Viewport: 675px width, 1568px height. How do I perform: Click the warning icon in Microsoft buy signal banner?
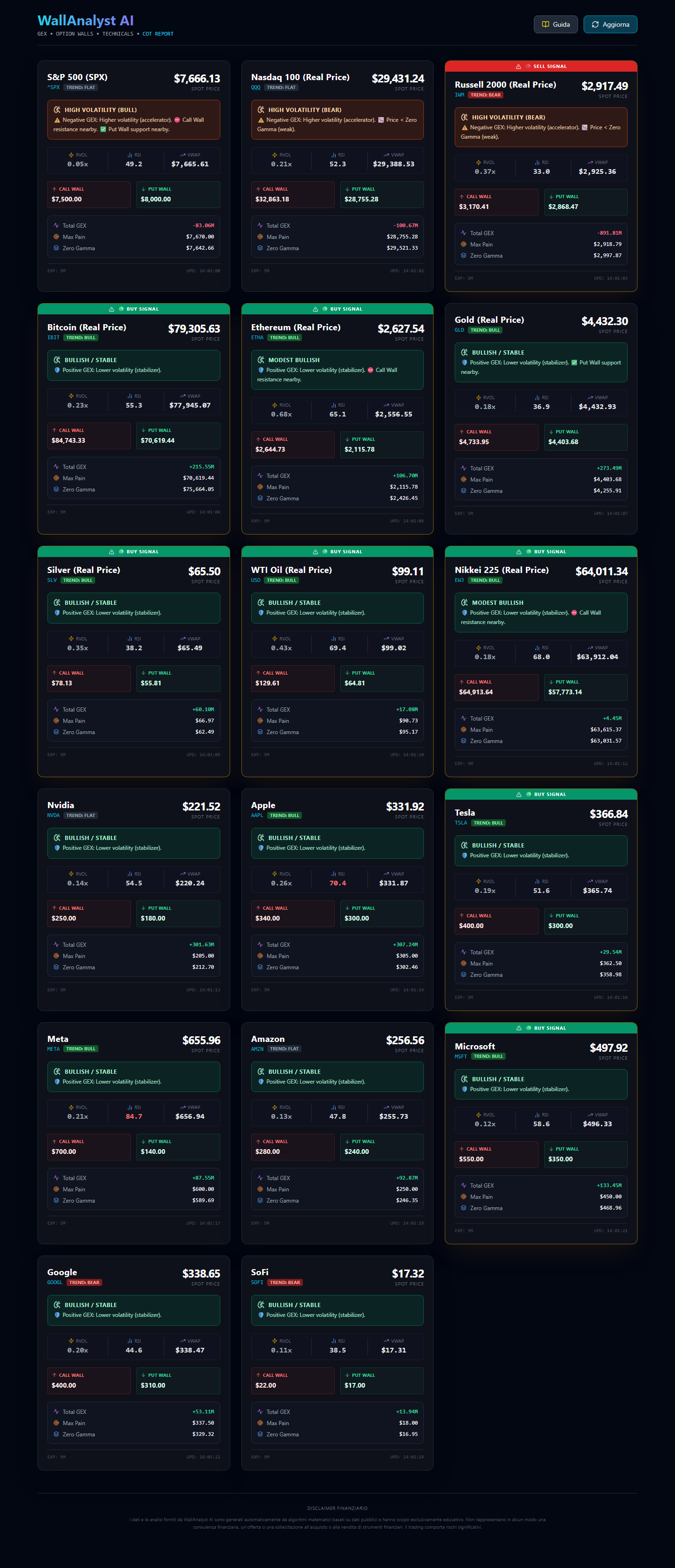point(518,1028)
